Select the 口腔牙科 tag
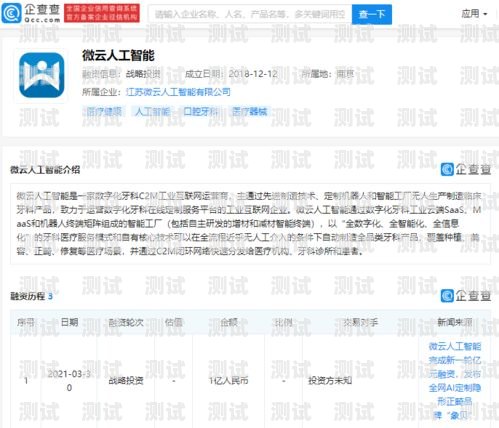Image resolution: width=499 pixels, height=428 pixels. [201, 112]
